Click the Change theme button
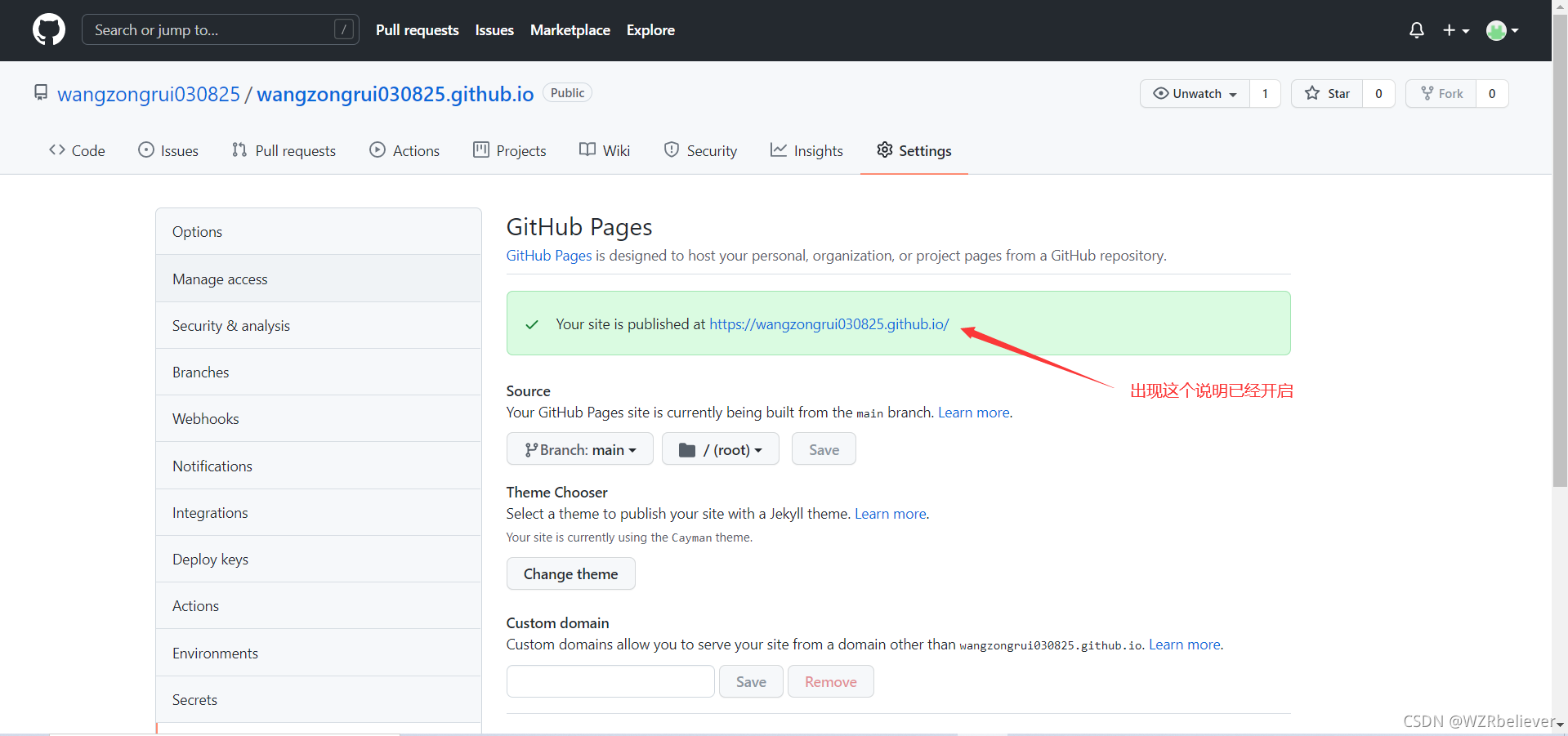The height and width of the screenshot is (736, 1568). coord(571,573)
